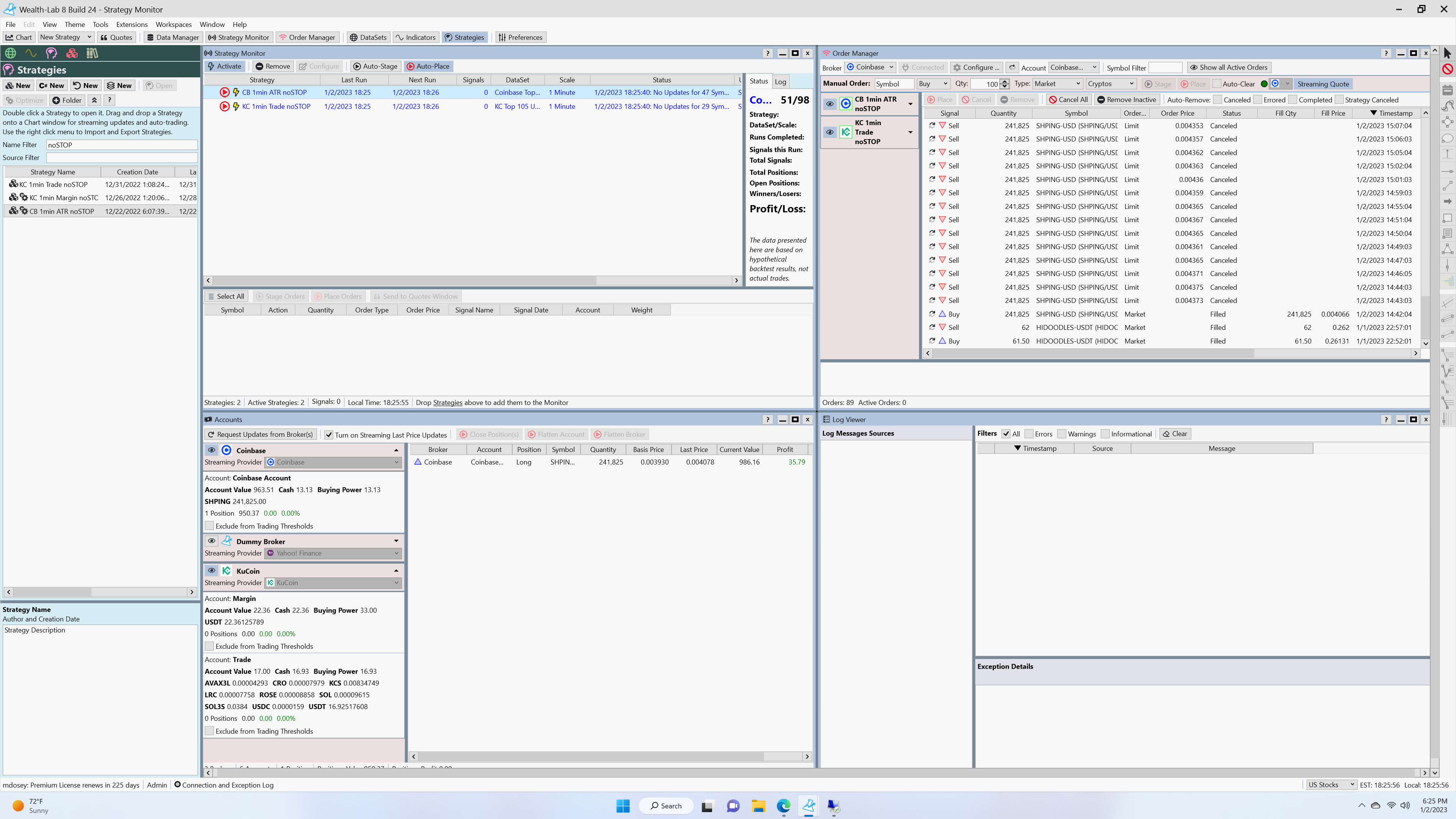Toggle visibility eye for KuCoin broker
The width and height of the screenshot is (1456, 819).
coord(212,571)
